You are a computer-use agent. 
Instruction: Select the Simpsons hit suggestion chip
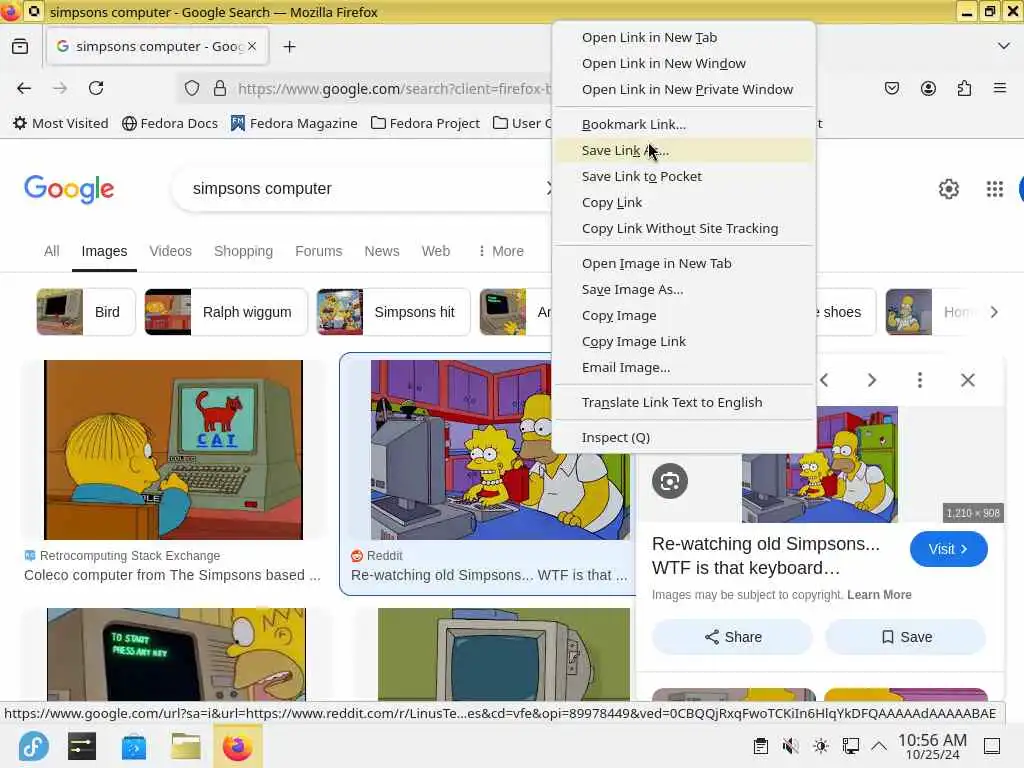tap(393, 312)
